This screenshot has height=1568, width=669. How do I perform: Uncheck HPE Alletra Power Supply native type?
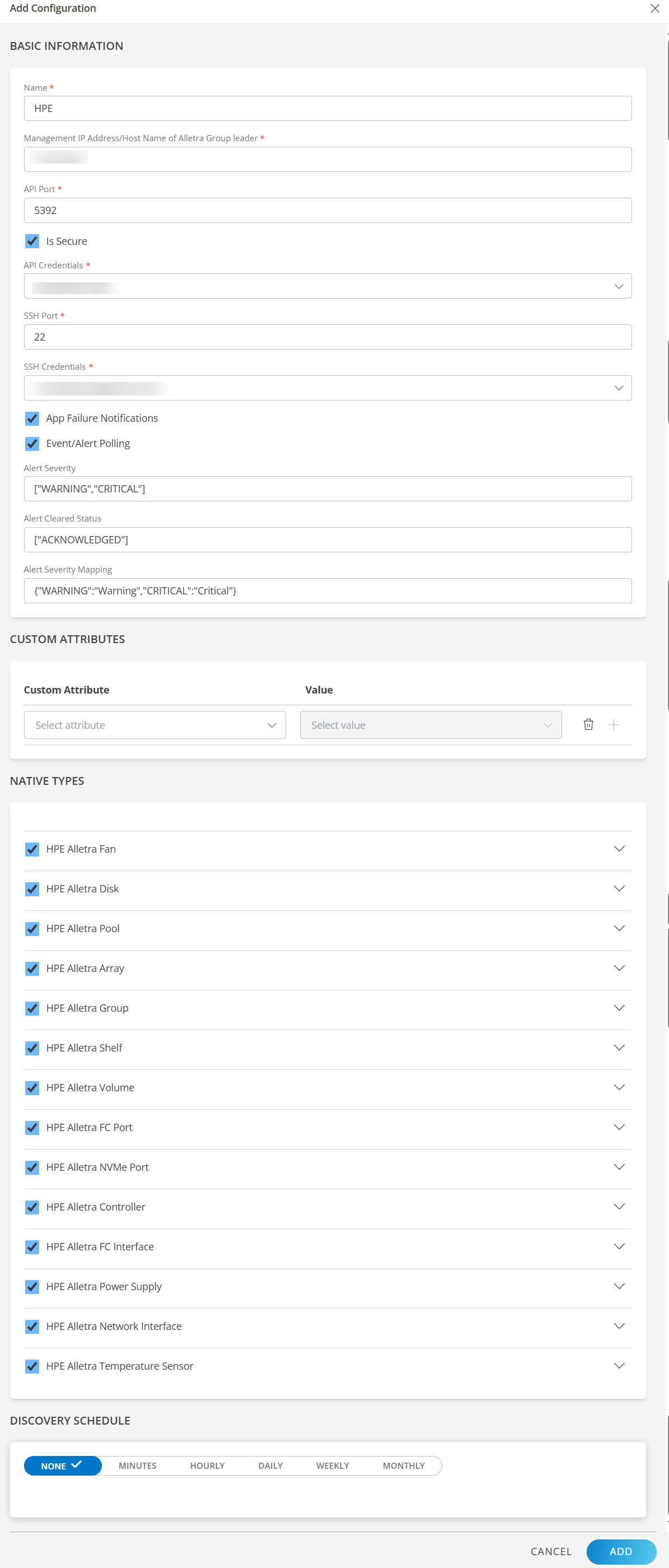(x=32, y=1287)
